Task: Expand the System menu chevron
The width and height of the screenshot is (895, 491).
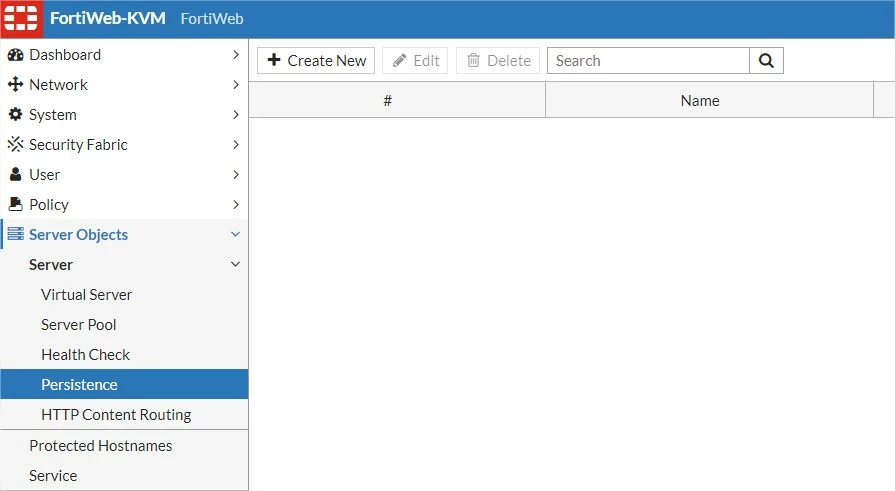Action: click(236, 115)
